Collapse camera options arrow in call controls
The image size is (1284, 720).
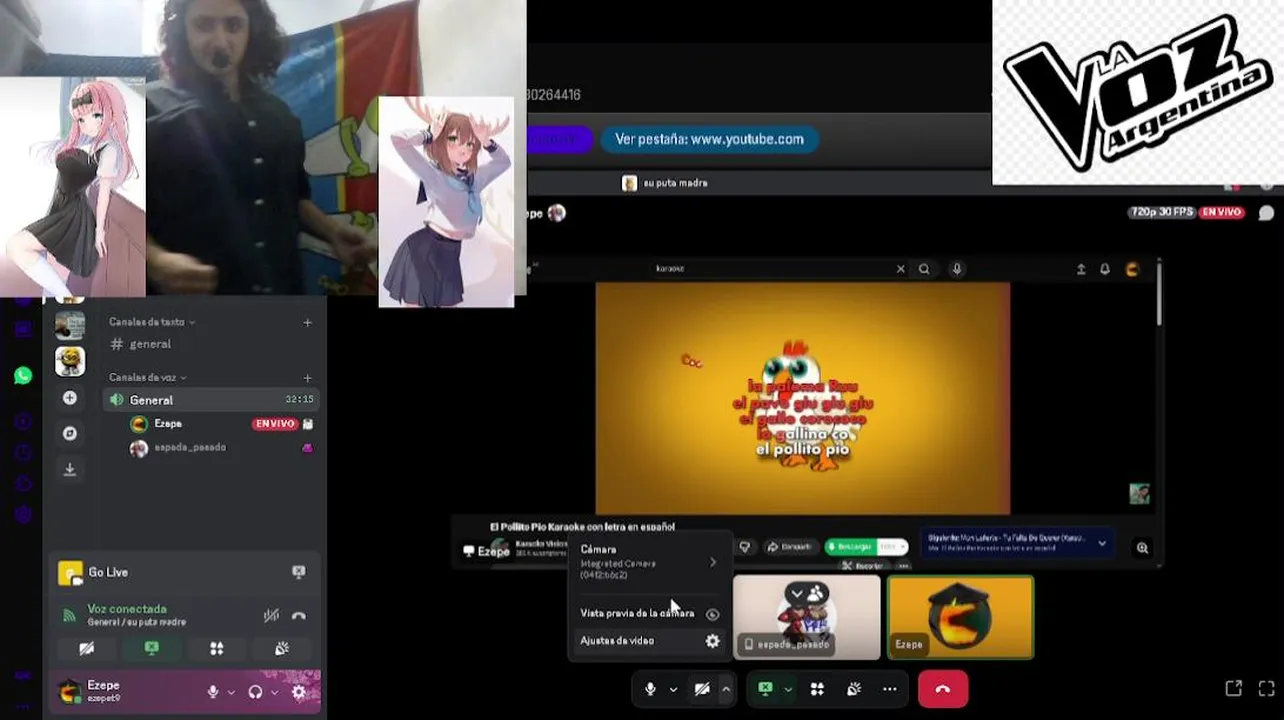(725, 689)
